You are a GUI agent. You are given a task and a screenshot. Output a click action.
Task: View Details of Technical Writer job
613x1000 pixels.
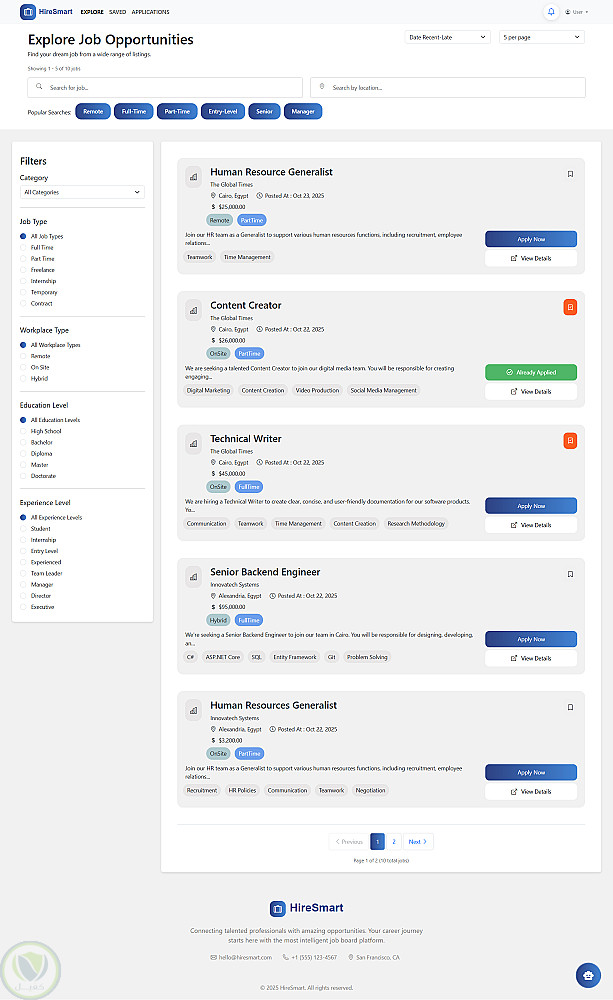(531, 525)
